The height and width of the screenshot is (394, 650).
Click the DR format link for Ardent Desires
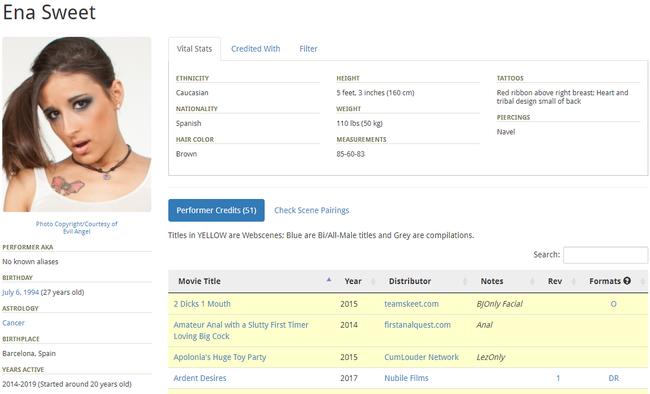(x=614, y=378)
